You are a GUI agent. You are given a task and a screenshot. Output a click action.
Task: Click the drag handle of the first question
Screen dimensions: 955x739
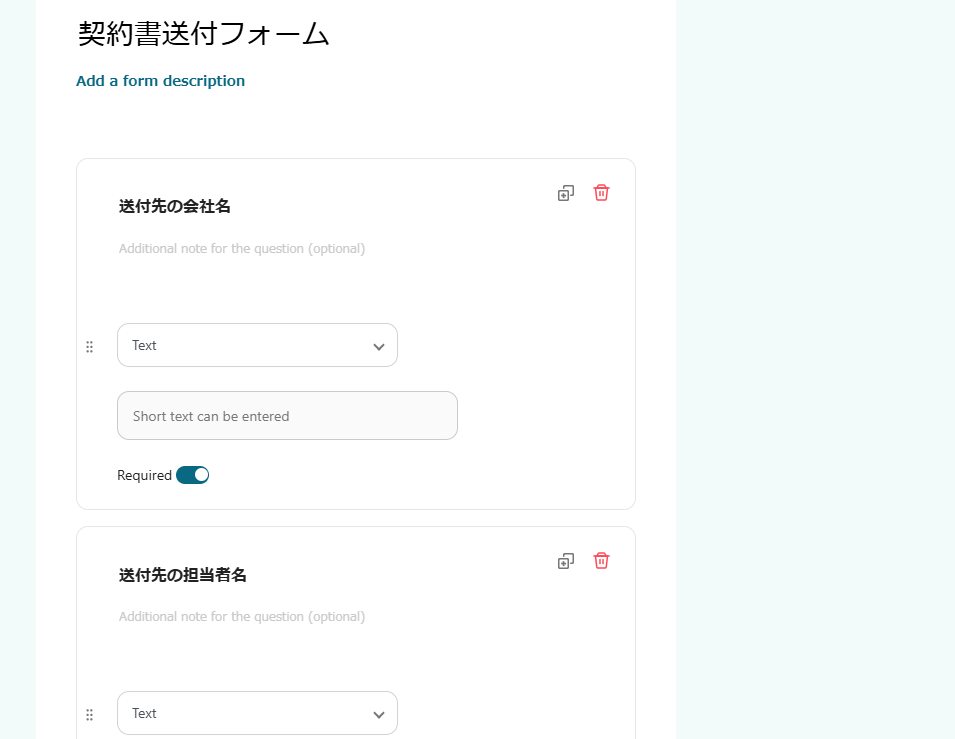coord(89,346)
